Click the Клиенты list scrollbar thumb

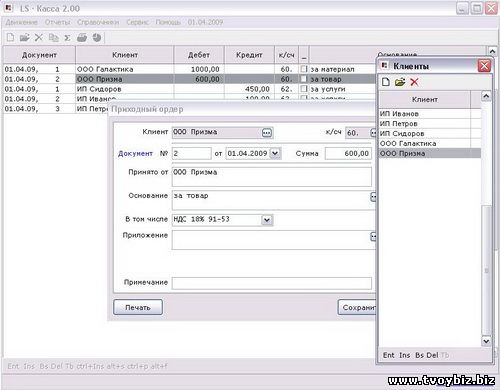click(487, 271)
